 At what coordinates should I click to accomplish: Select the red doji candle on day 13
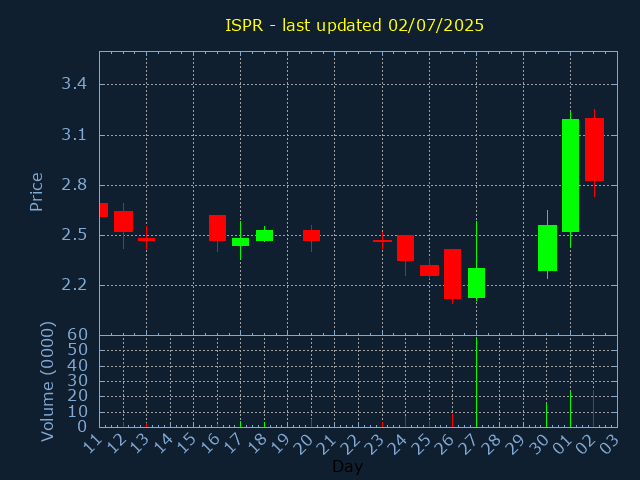(147, 239)
